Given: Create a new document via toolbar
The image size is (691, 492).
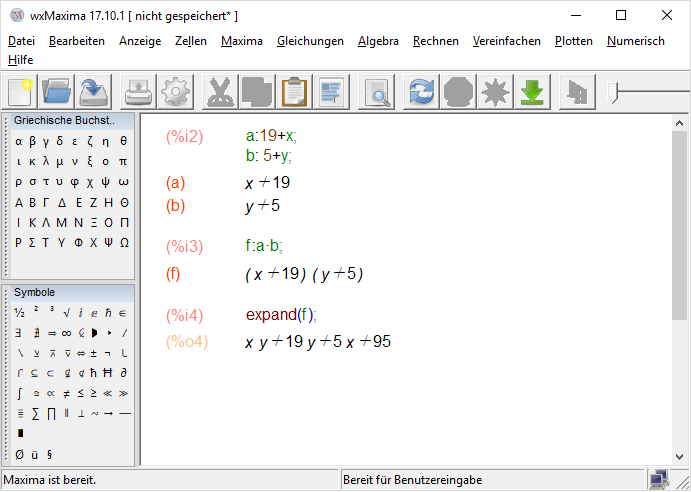Looking at the screenshot, I should click(x=21, y=93).
